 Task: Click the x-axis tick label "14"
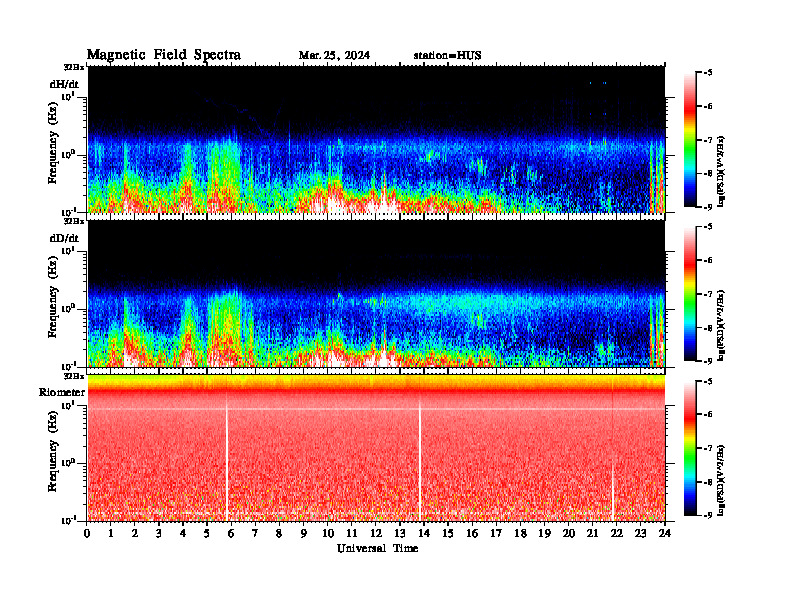(x=424, y=533)
